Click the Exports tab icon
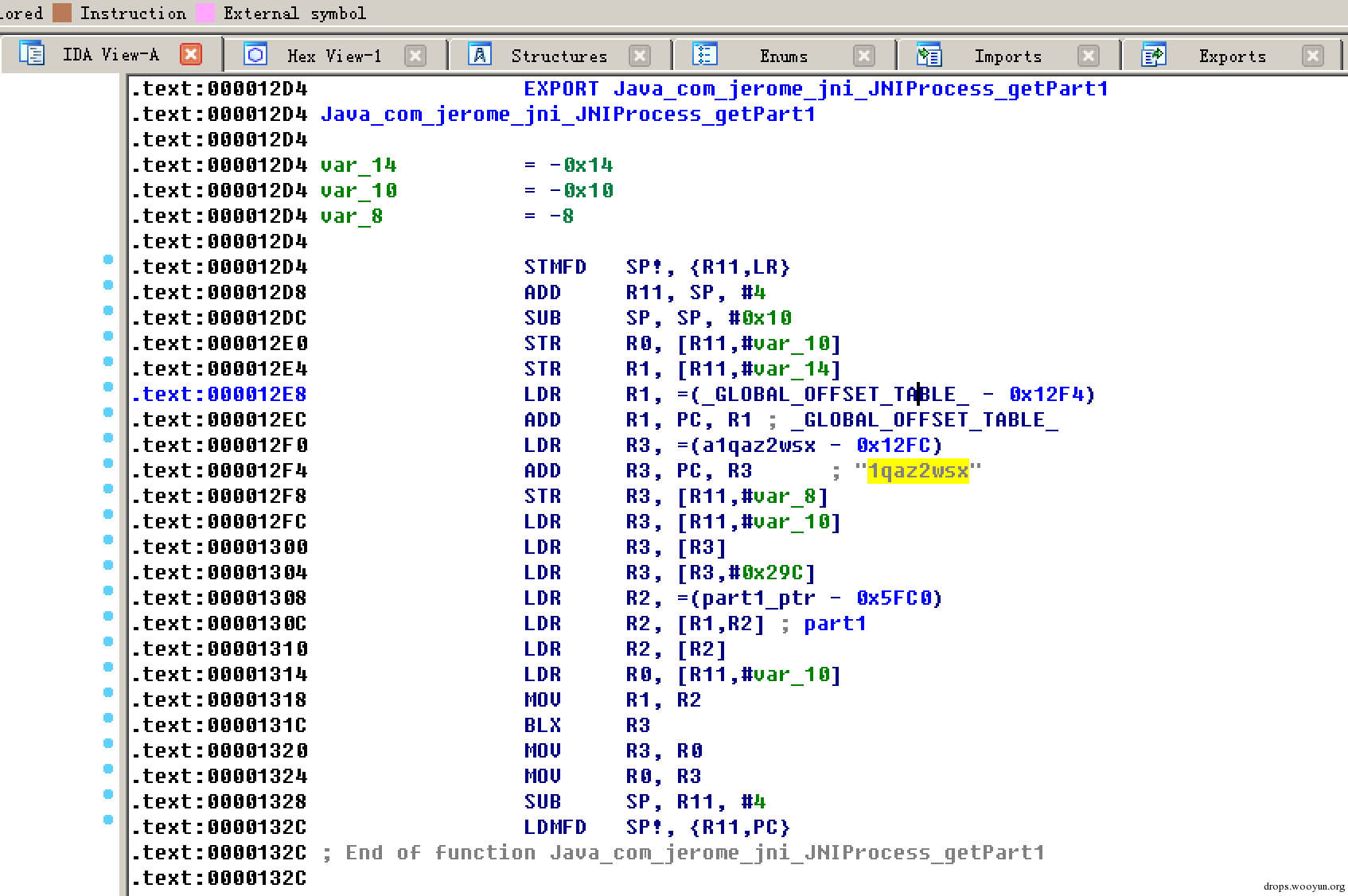This screenshot has width=1348, height=896. [1153, 55]
